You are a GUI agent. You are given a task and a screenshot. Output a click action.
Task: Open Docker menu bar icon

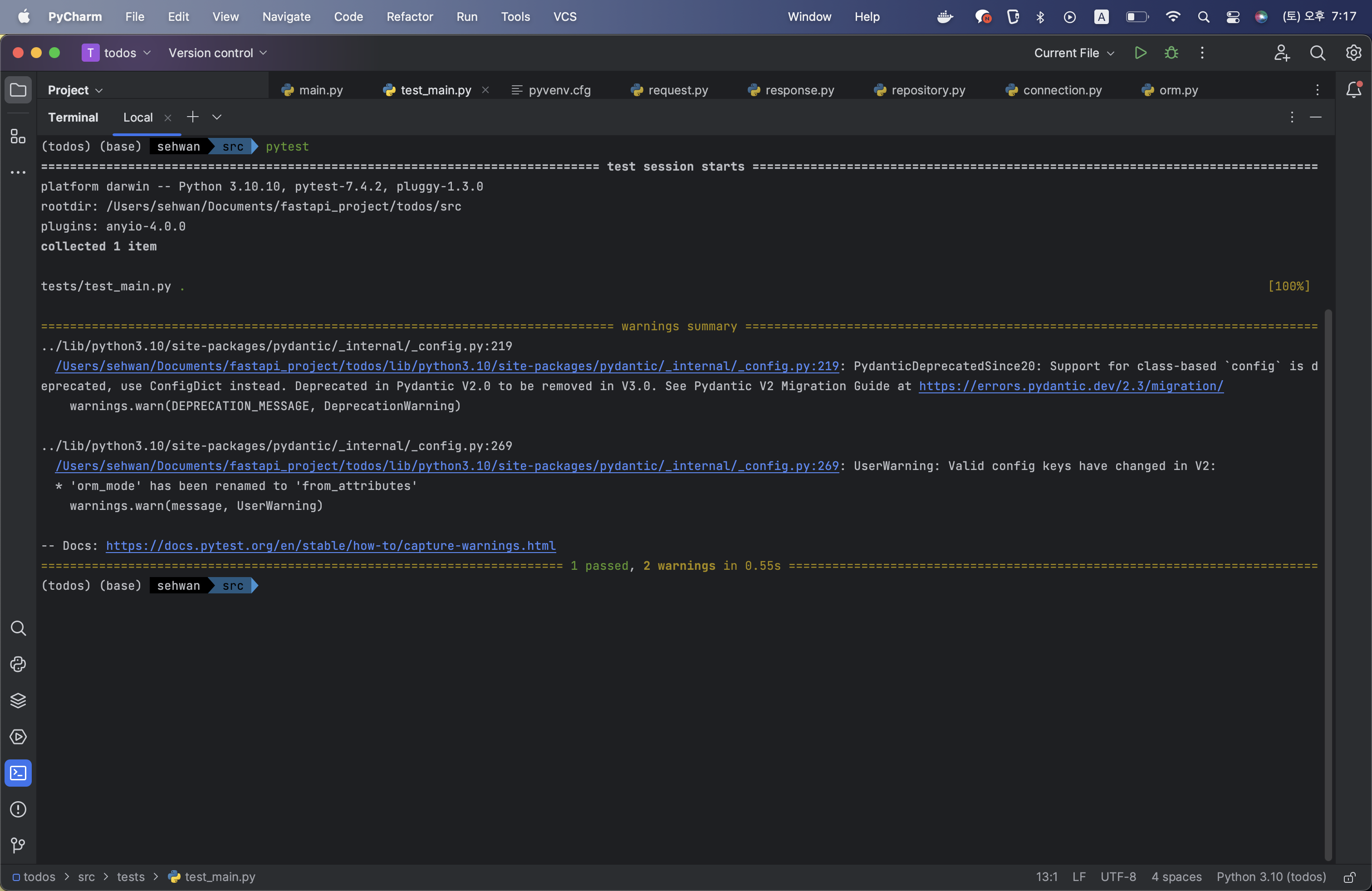tap(944, 17)
